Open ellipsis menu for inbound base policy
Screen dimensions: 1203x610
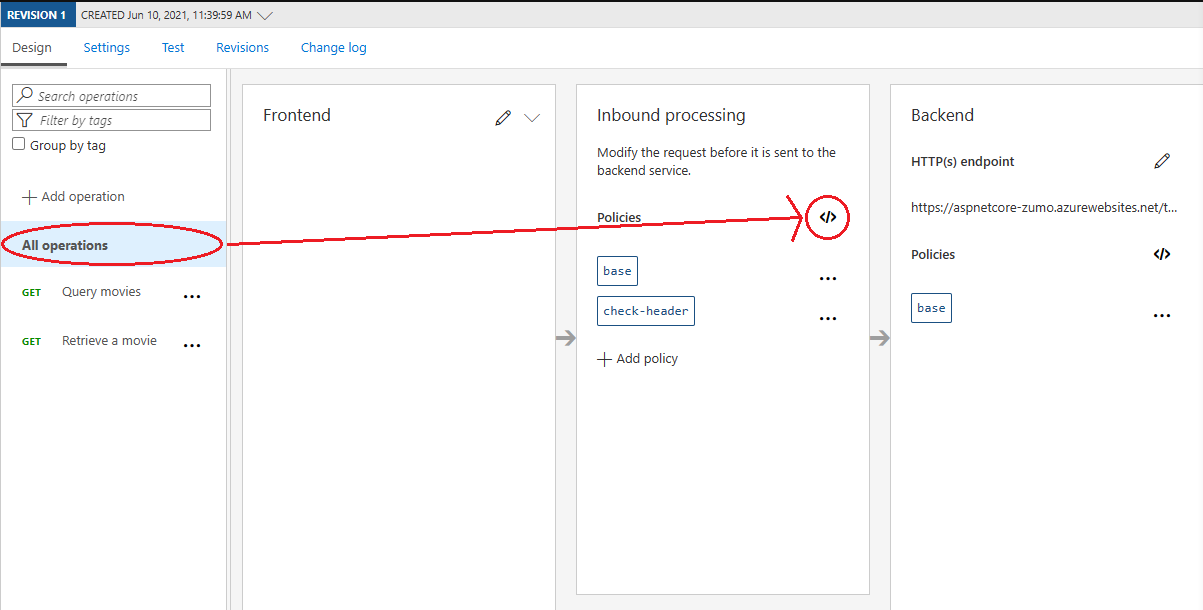click(x=828, y=279)
